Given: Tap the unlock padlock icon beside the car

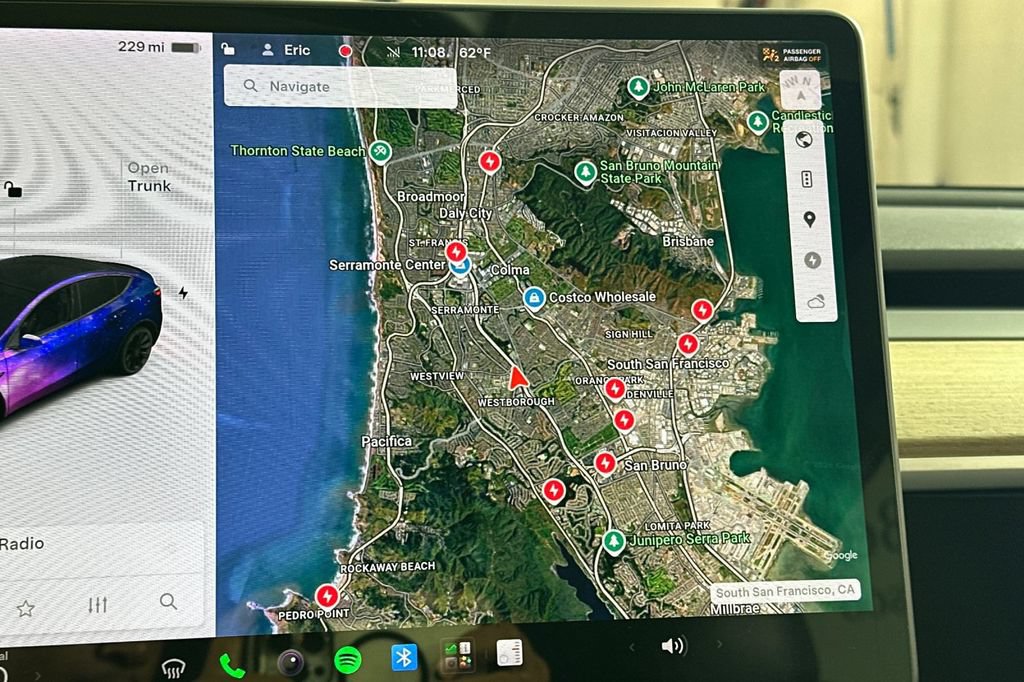Looking at the screenshot, I should [x=13, y=189].
